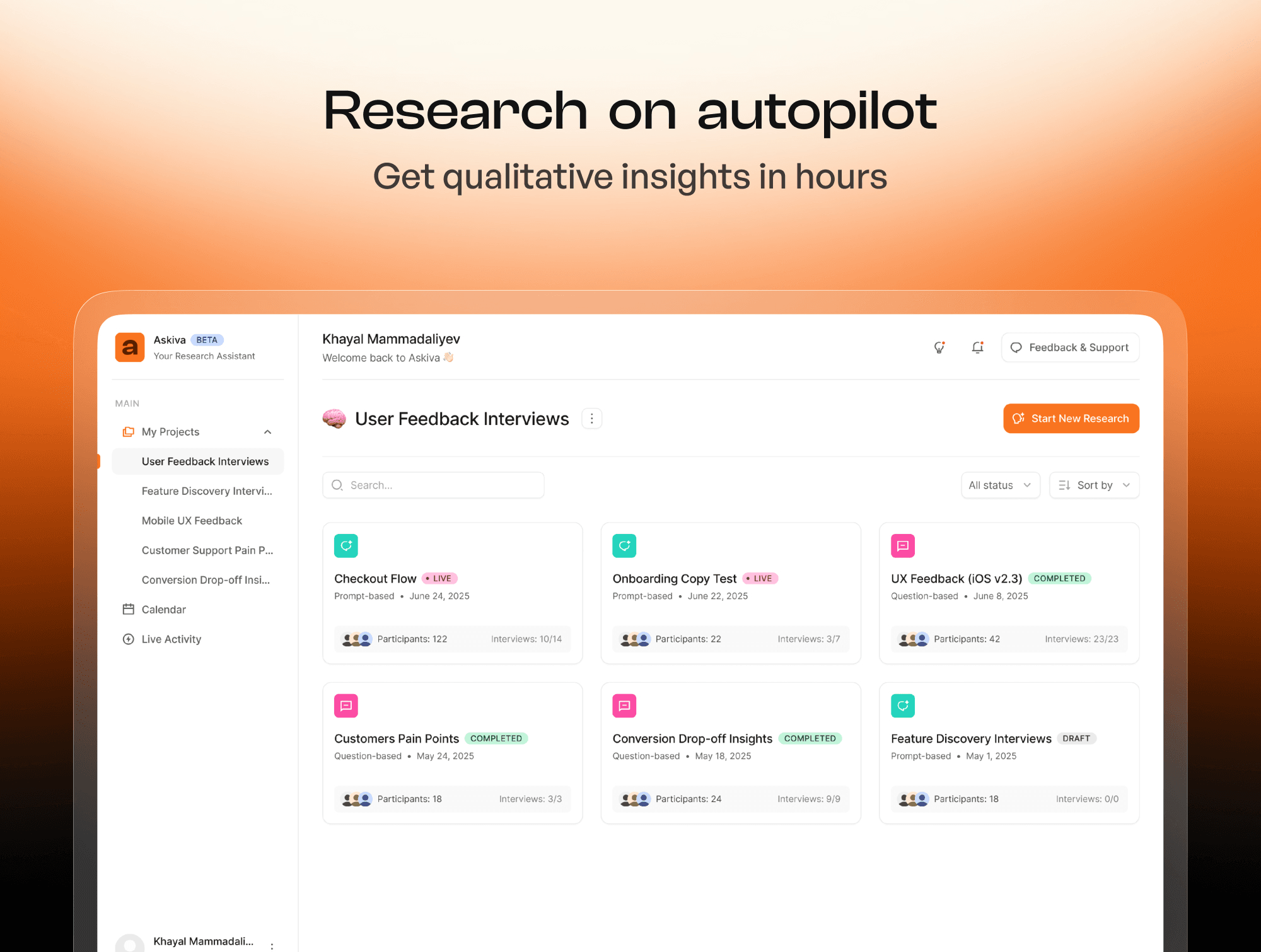Click the lightbulb ideas icon
1261x952 pixels.
pyautogui.click(x=939, y=347)
